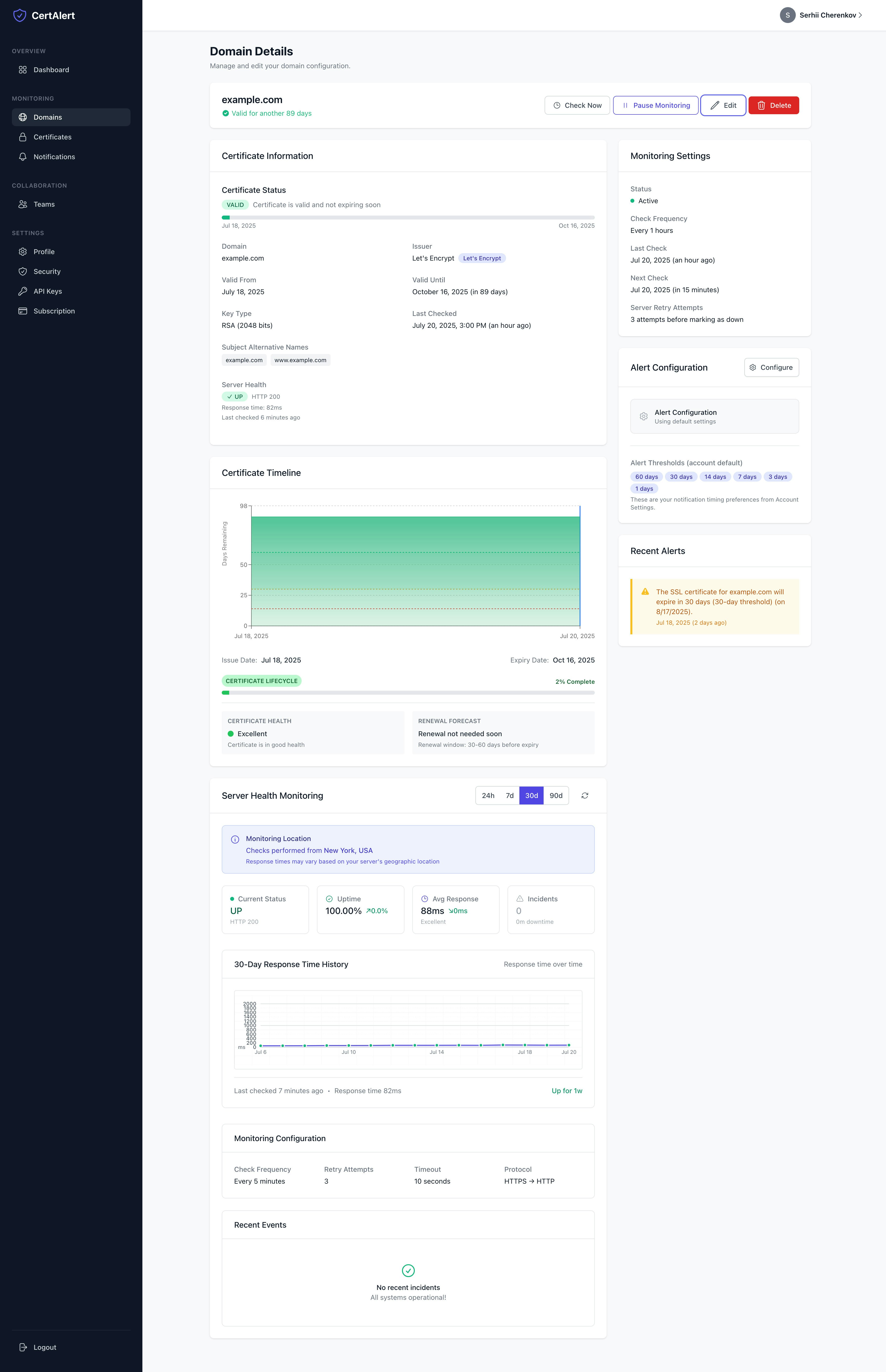The image size is (886, 1372).
Task: Click the Certificate Timeline chart area
Action: (415, 566)
